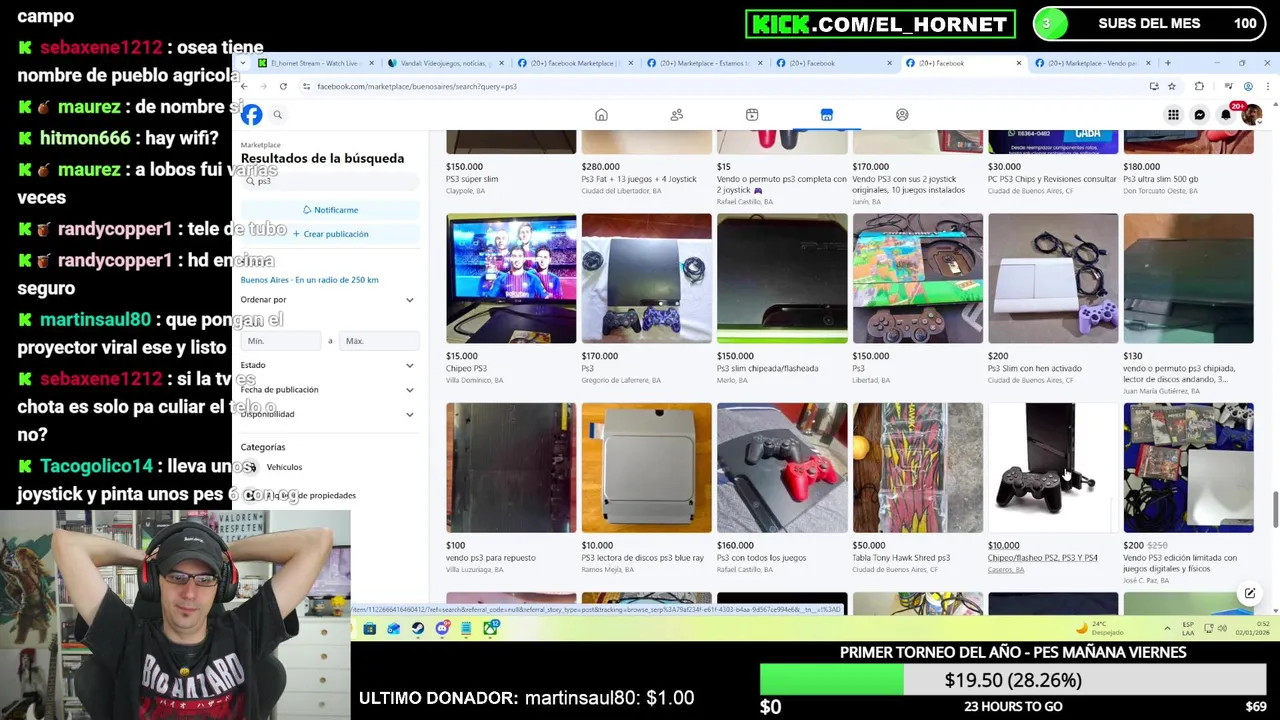Open Discord from the taskbar
Image resolution: width=1280 pixels, height=720 pixels.
(442, 628)
